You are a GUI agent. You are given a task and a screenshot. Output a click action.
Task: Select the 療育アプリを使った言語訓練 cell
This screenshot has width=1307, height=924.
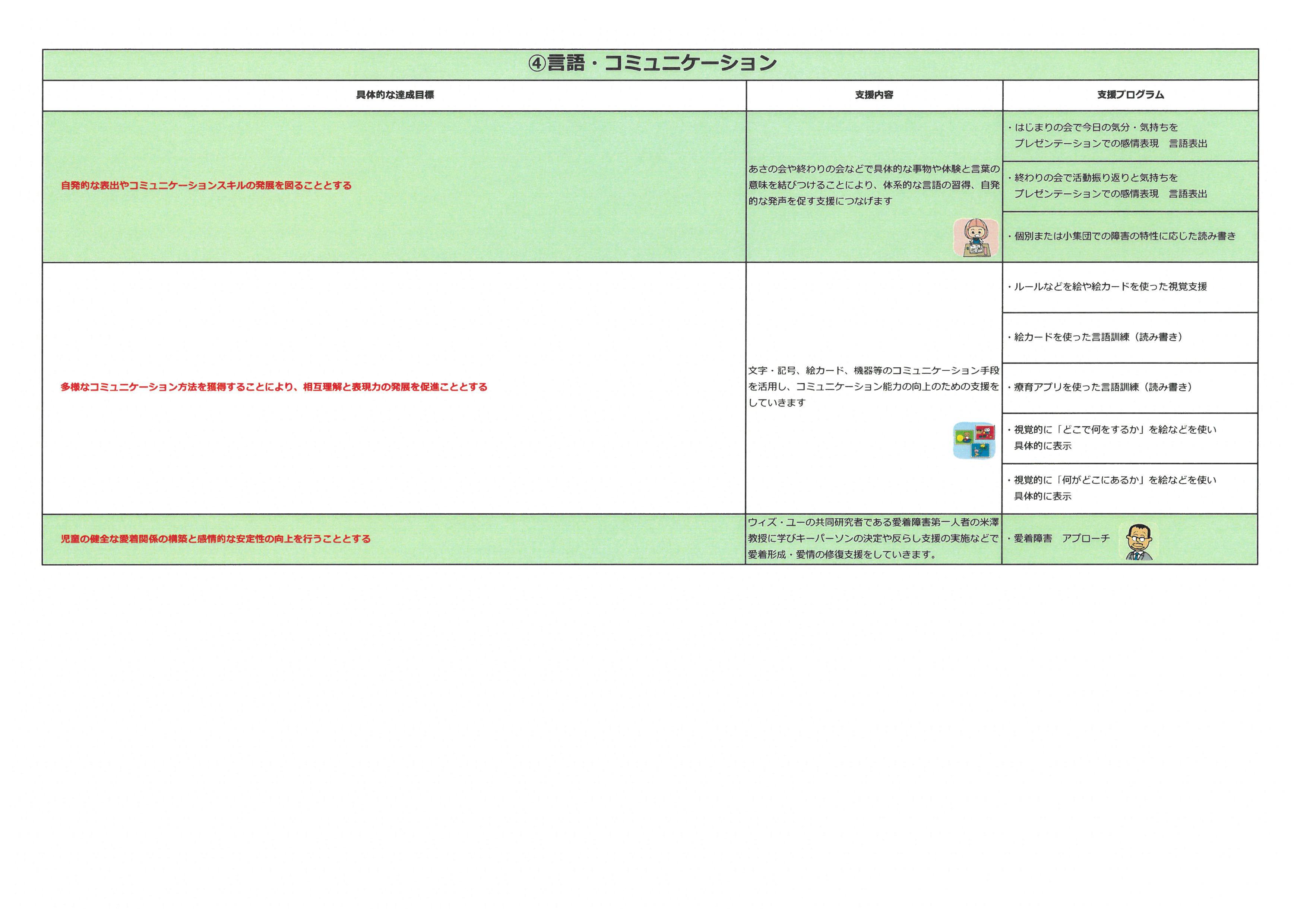tap(1102, 387)
